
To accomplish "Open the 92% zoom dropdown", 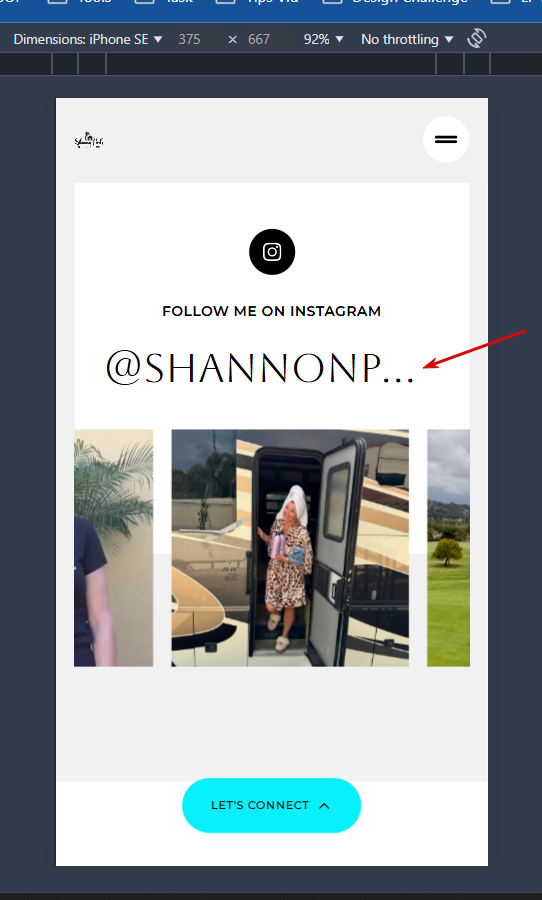I will (x=323, y=39).
